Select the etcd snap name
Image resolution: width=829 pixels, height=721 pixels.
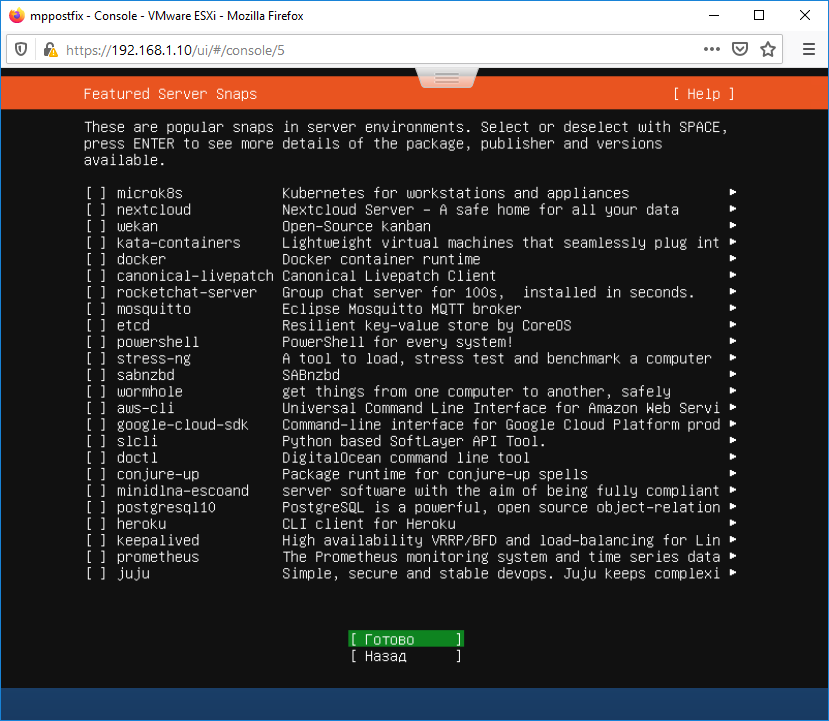tap(133, 325)
